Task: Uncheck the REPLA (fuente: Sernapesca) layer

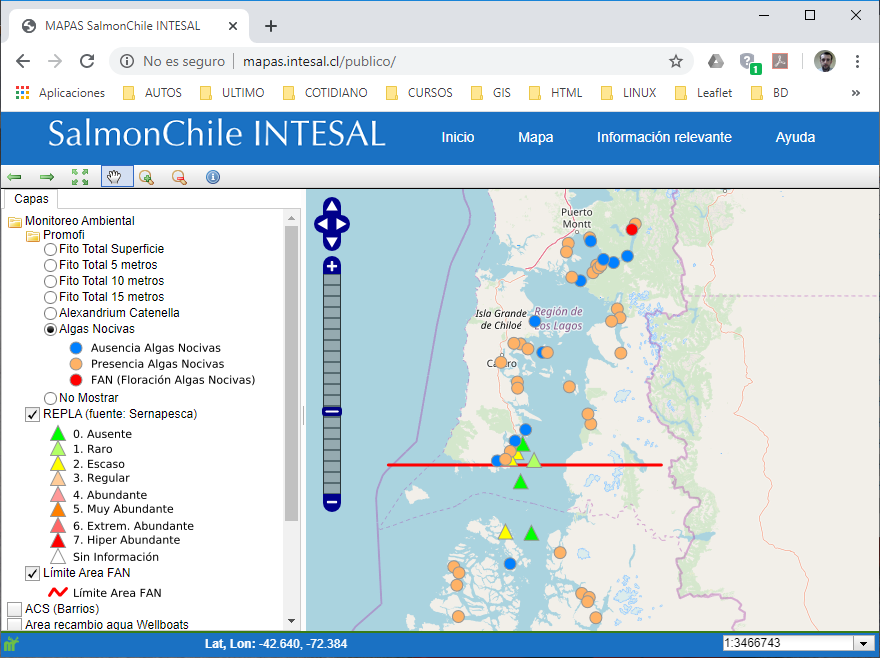Action: pos(33,414)
